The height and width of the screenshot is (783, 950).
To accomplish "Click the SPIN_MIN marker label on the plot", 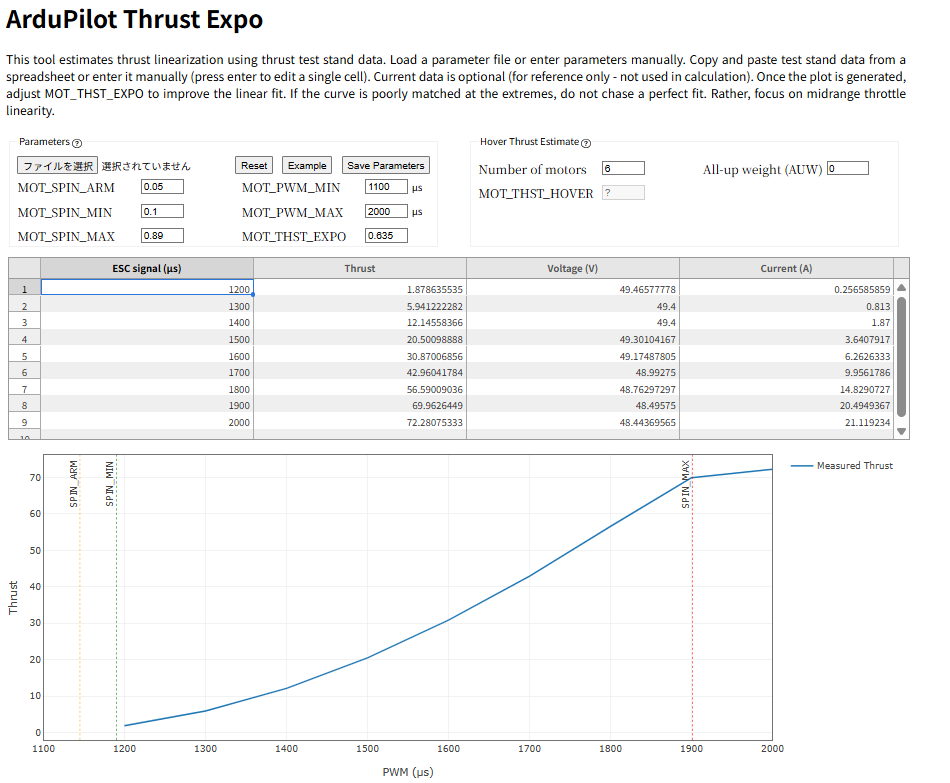I will (110, 484).
